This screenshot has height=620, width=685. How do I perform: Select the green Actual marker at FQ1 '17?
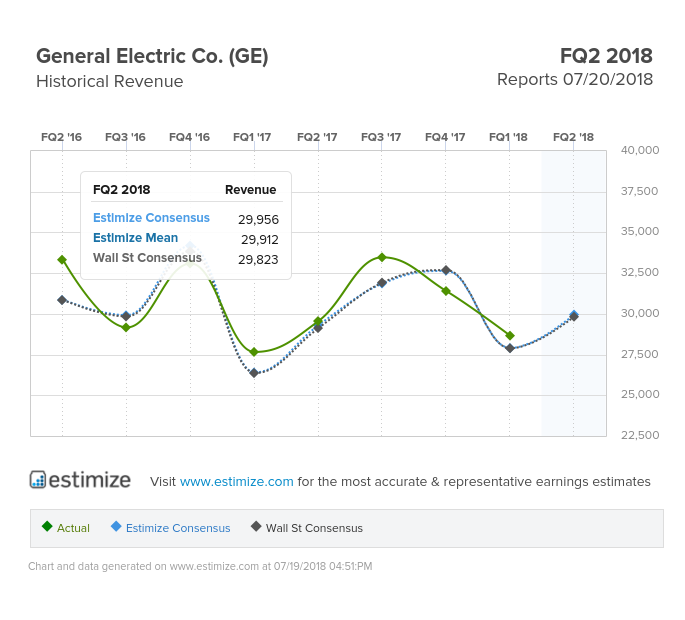(254, 352)
